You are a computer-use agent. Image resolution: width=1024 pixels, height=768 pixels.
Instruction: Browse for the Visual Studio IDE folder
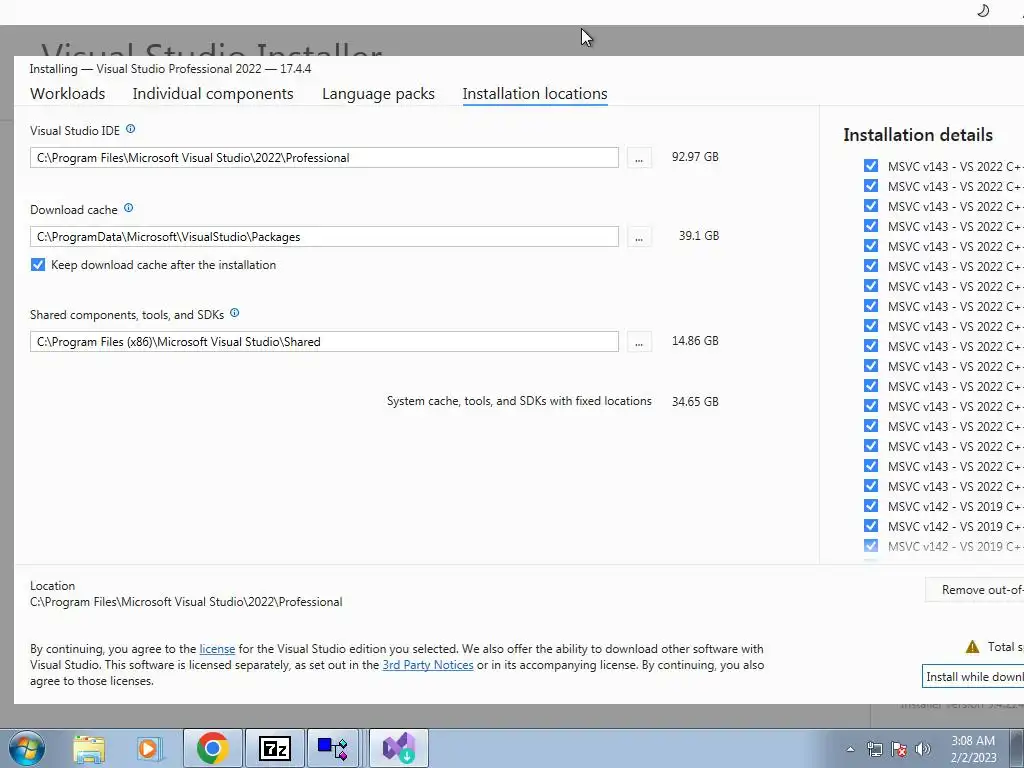639,157
